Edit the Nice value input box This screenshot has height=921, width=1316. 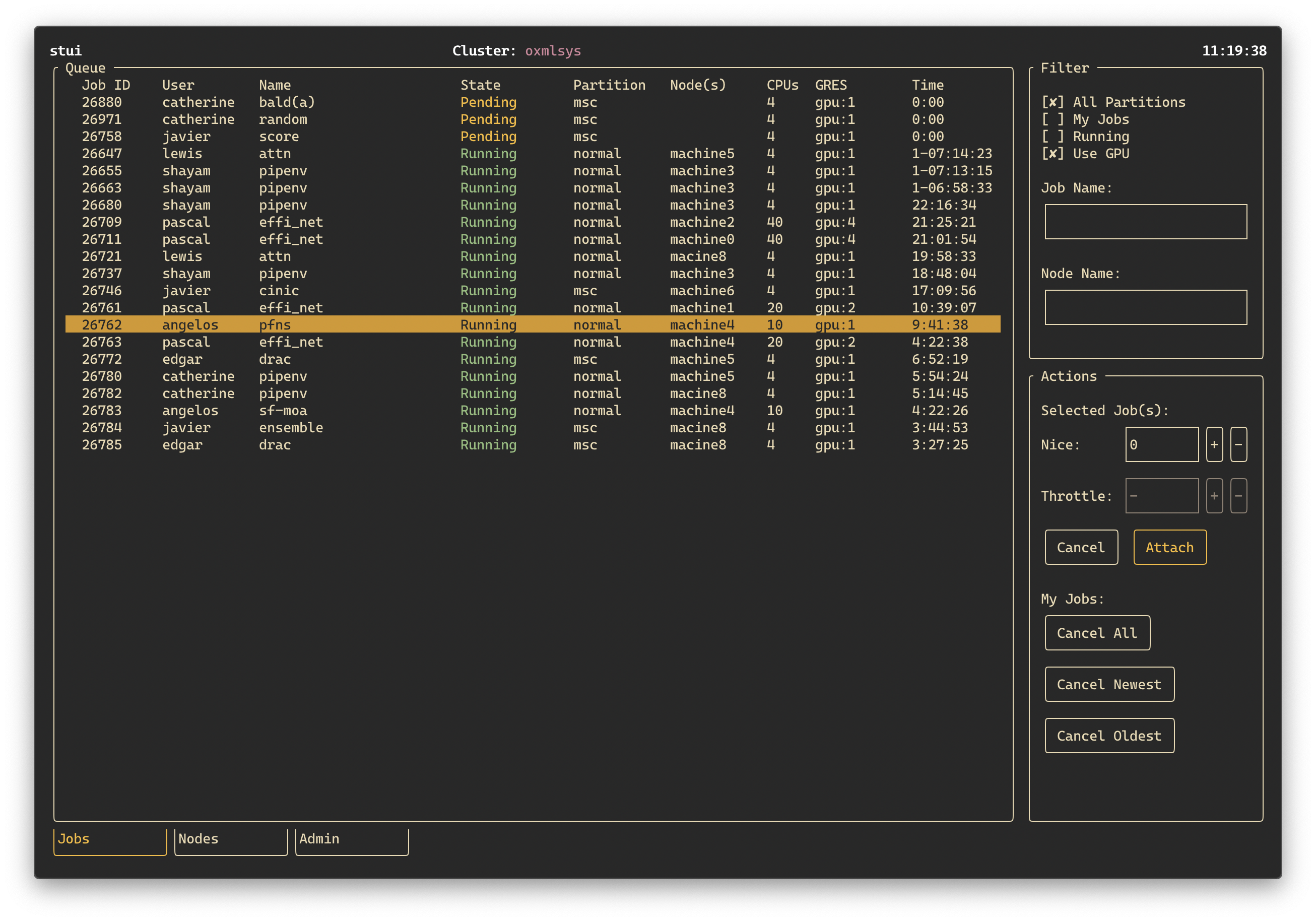point(1161,443)
